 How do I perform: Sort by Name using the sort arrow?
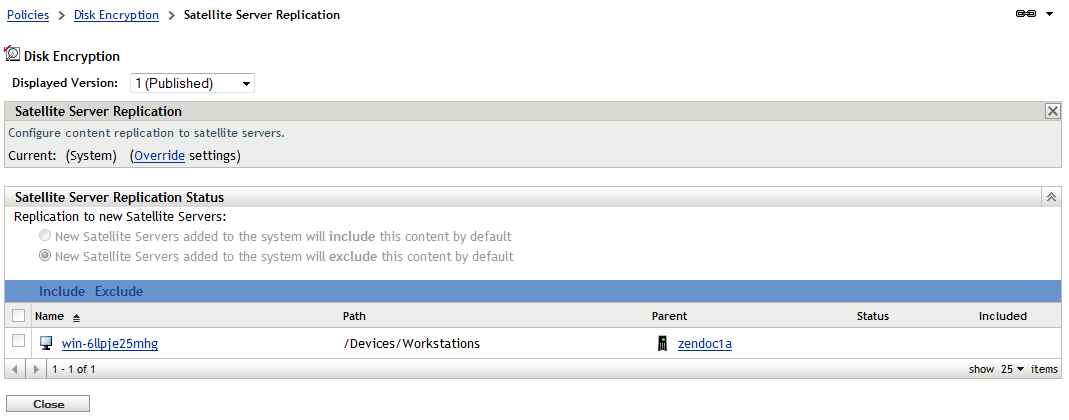click(77, 316)
